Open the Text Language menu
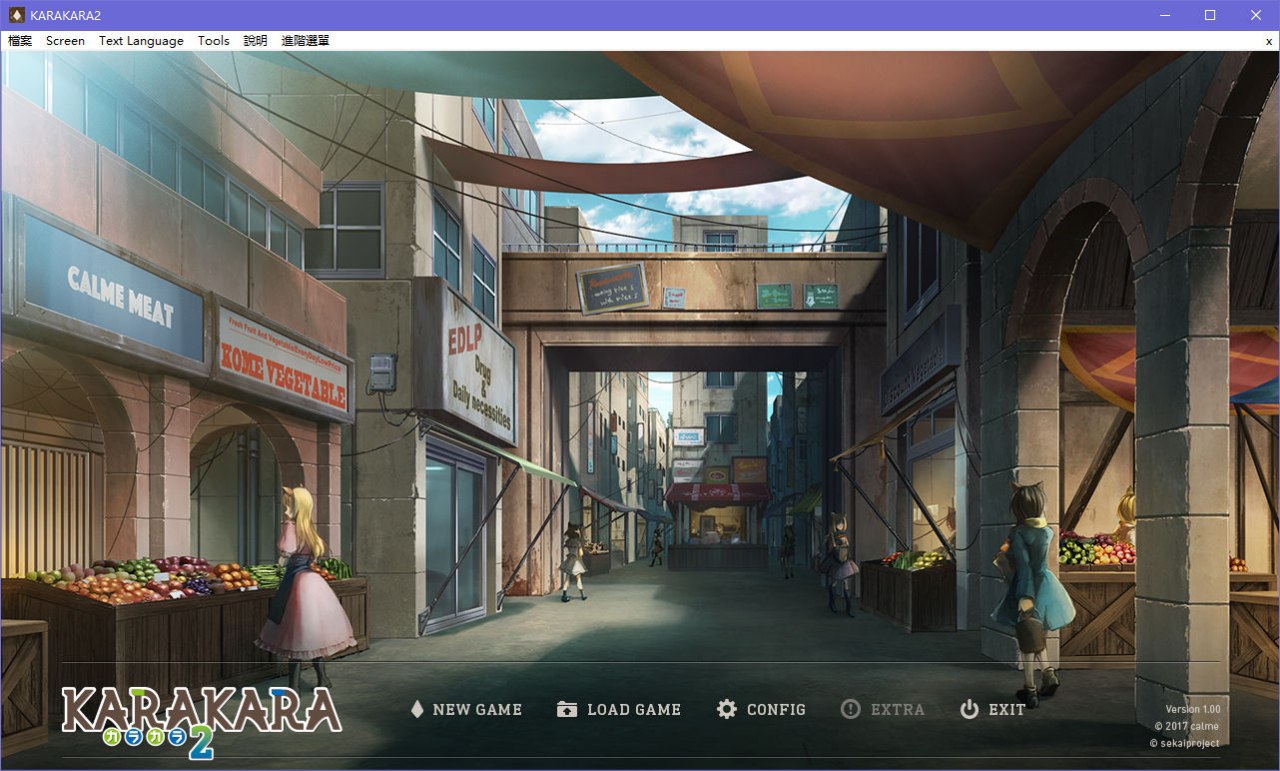This screenshot has width=1280, height=771. pyautogui.click(x=140, y=41)
